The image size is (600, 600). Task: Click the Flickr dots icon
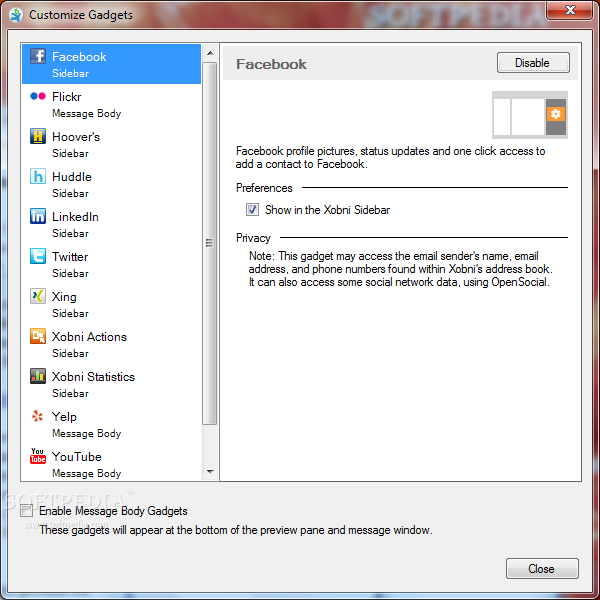[38, 96]
